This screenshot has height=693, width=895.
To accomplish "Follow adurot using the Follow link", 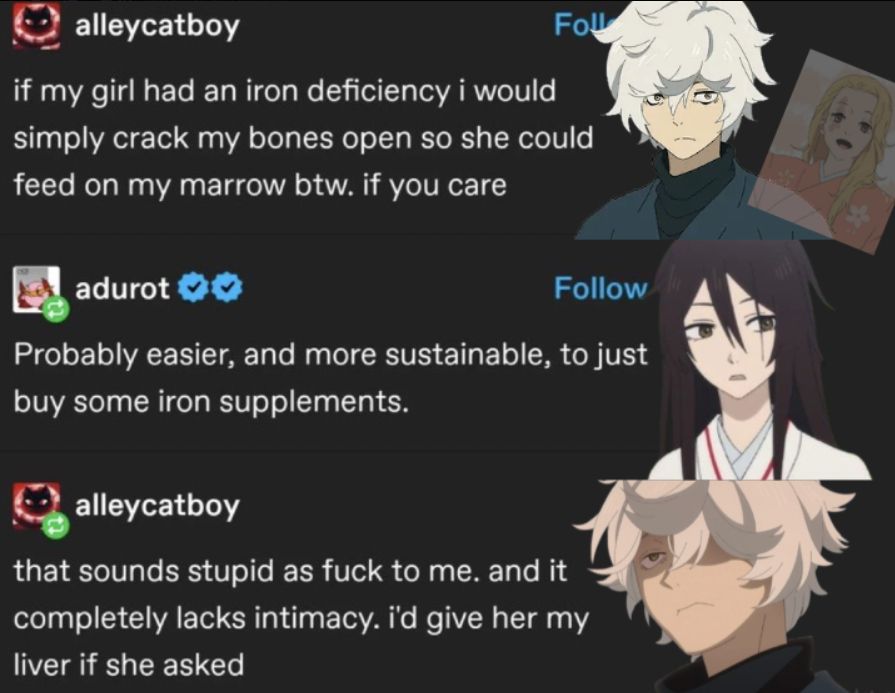I will tap(600, 288).
